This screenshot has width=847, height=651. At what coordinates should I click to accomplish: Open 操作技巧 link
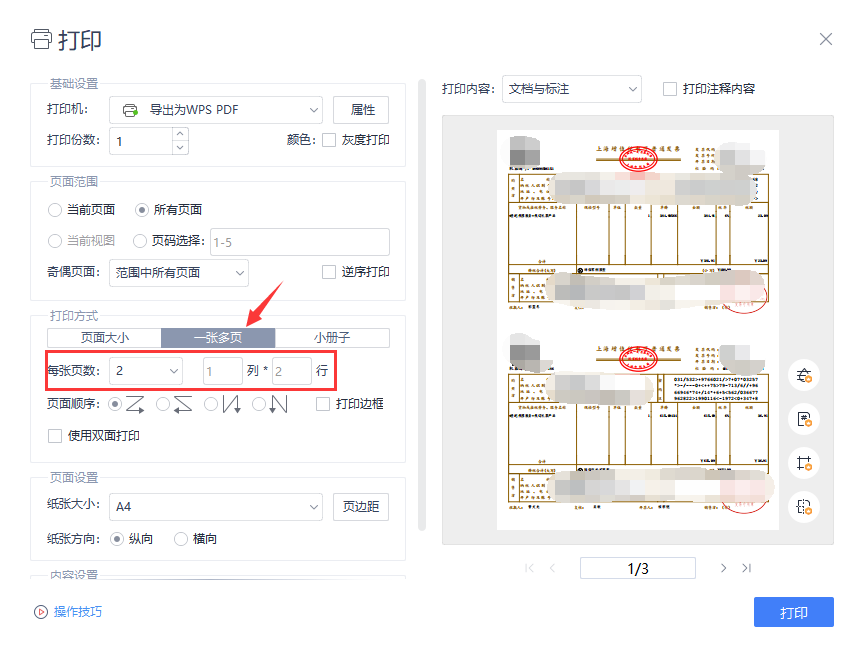click(78, 612)
